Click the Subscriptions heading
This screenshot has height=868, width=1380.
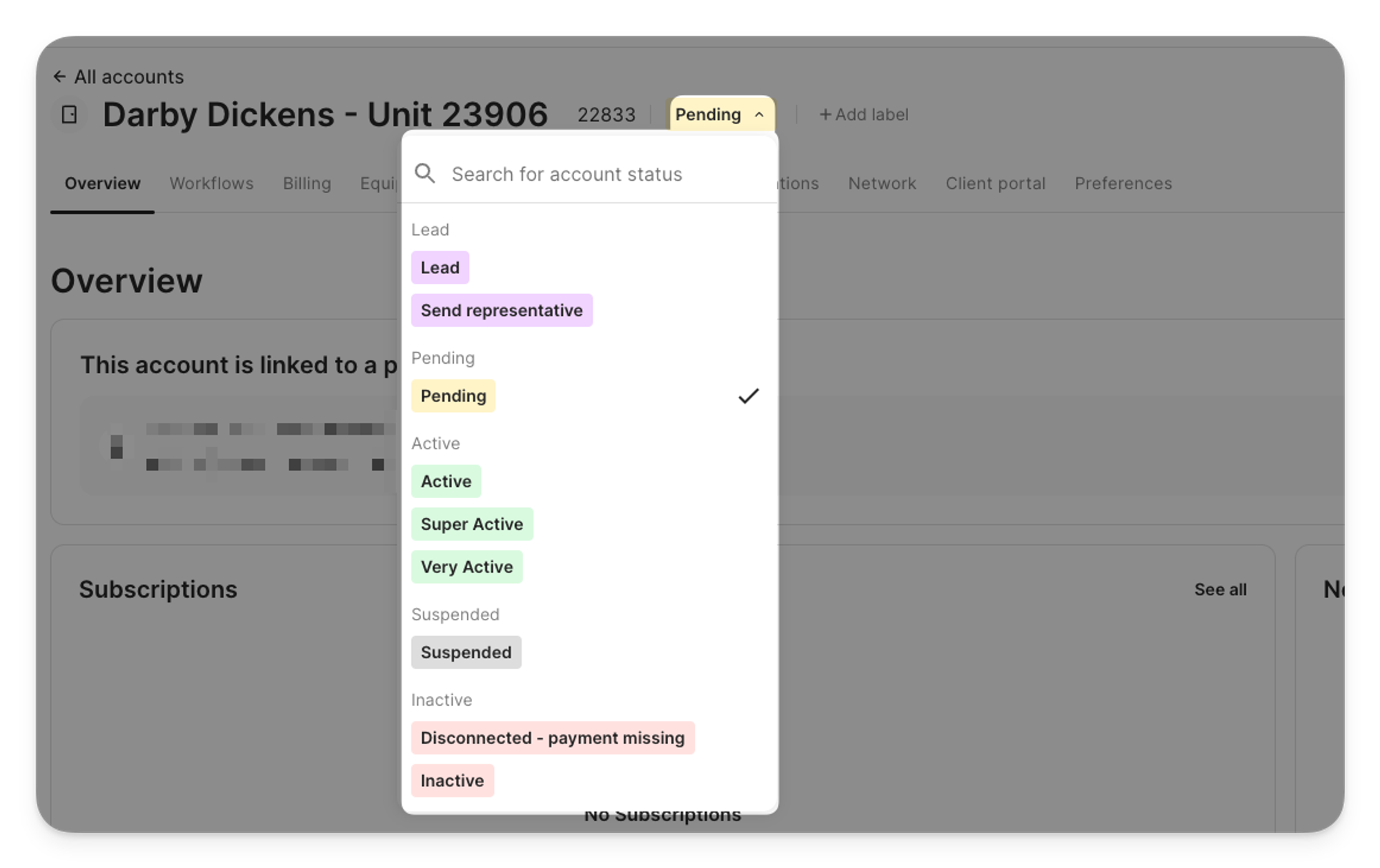[x=158, y=590]
